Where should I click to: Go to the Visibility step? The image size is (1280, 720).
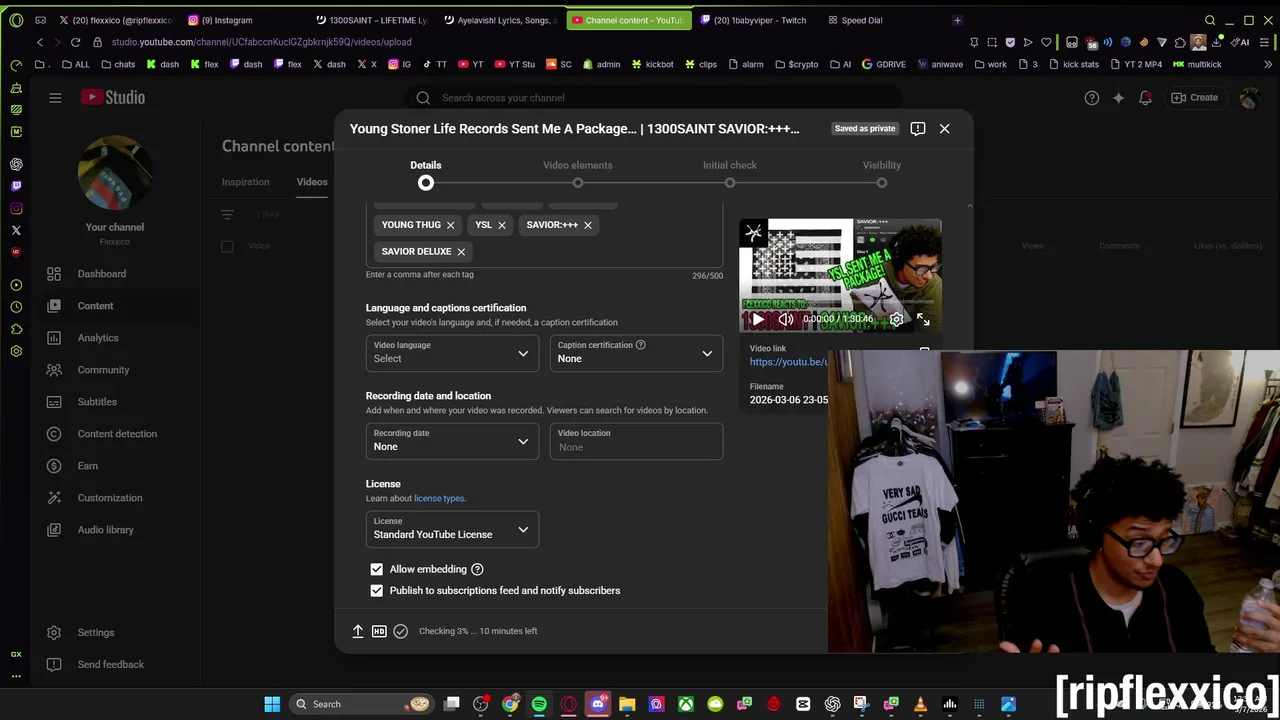(x=882, y=175)
